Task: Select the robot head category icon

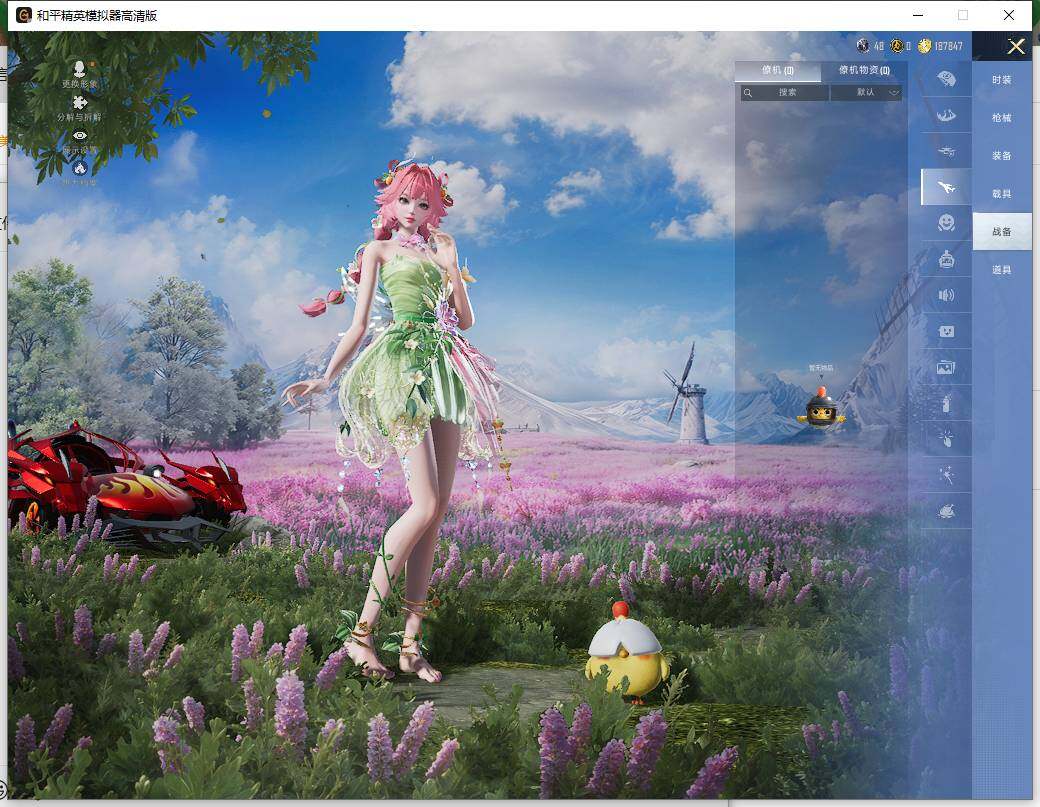Action: point(946,259)
